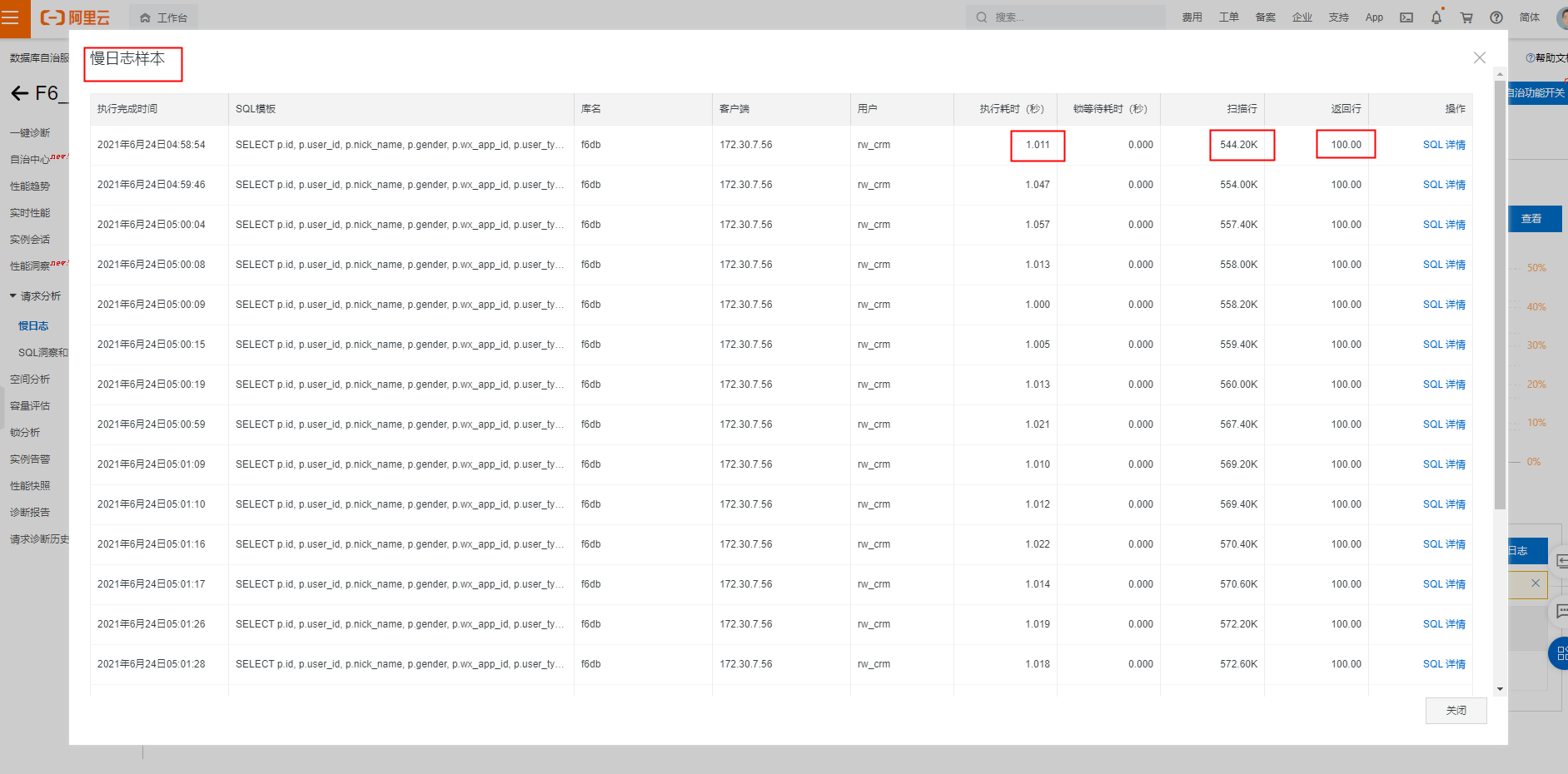The height and width of the screenshot is (774, 1568).
Task: Open 诊断报告 in sidebar
Action: pyautogui.click(x=30, y=513)
